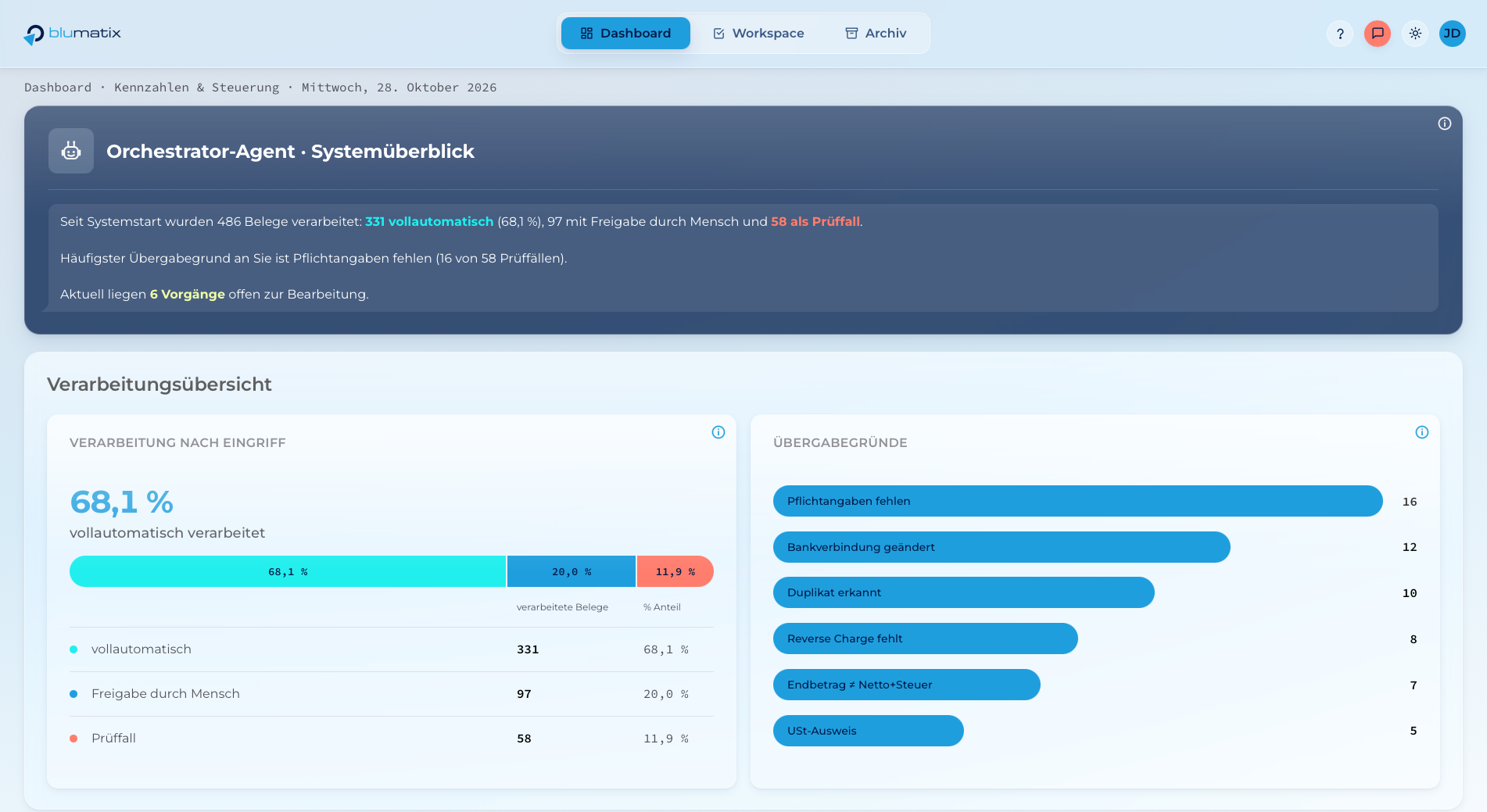Viewport: 1487px width, 812px height.
Task: Open the JD user avatar menu
Action: 1453,34
